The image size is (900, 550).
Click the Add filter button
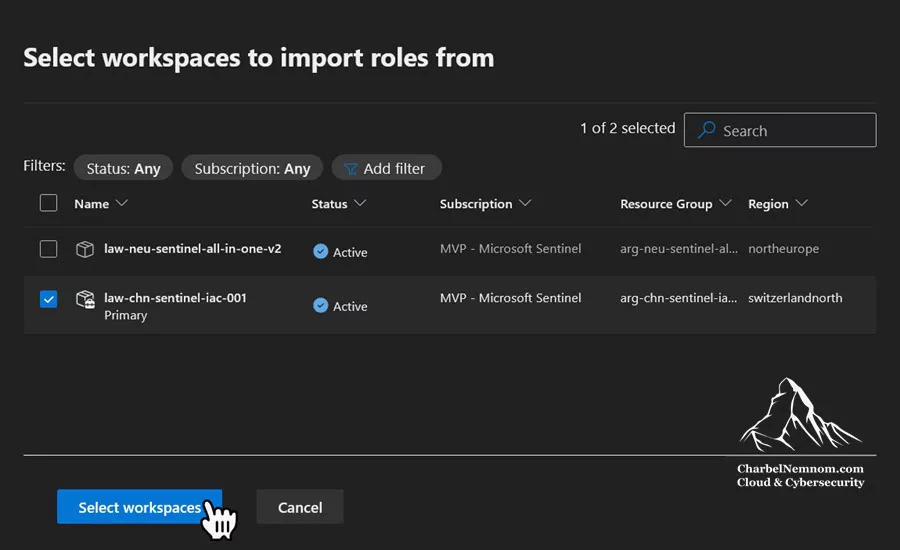(x=386, y=168)
